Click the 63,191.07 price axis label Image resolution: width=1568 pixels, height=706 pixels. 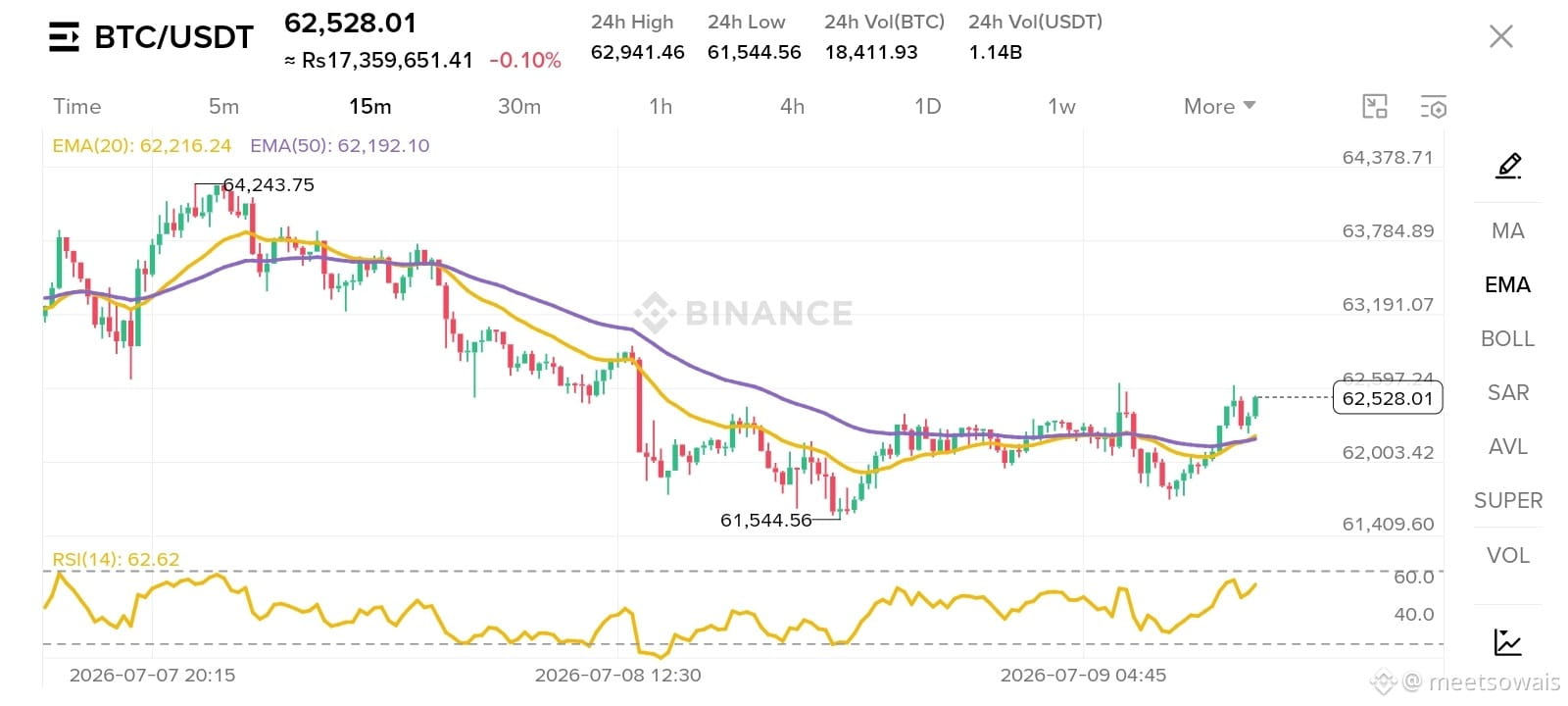tap(1388, 304)
